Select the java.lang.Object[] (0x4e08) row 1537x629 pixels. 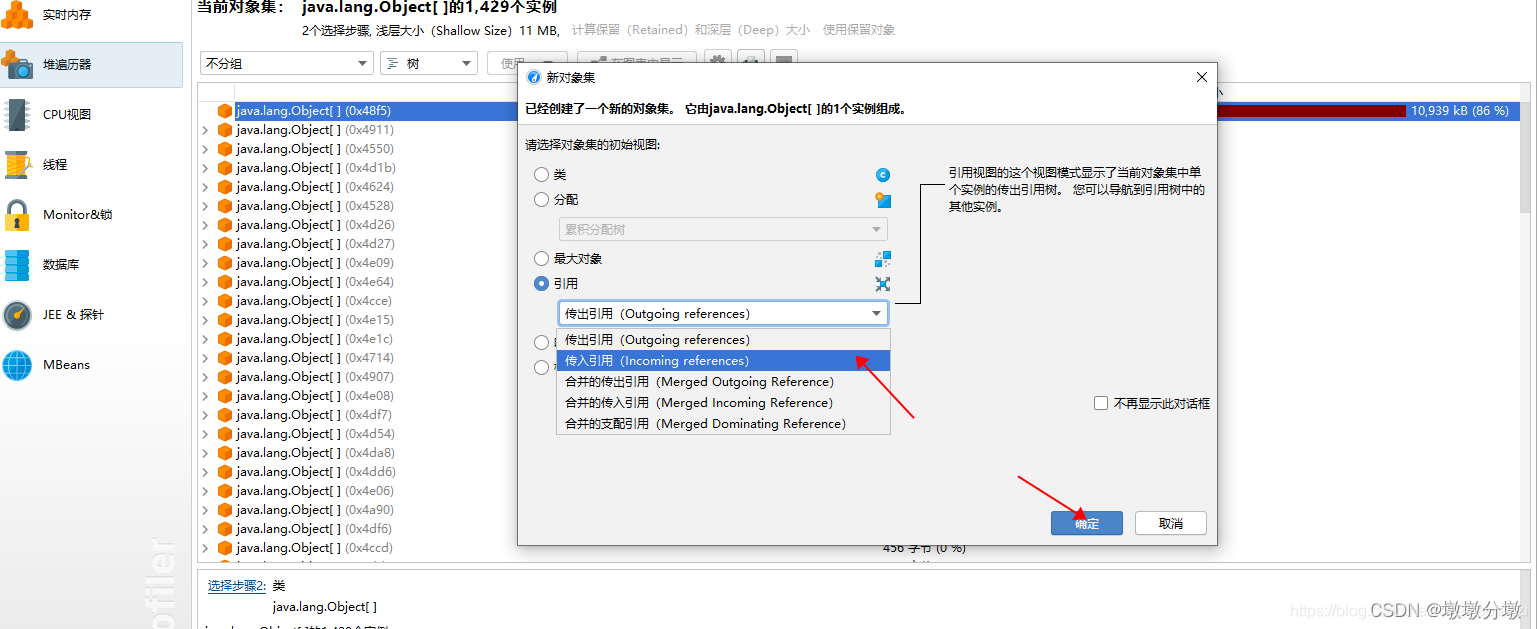pos(315,396)
